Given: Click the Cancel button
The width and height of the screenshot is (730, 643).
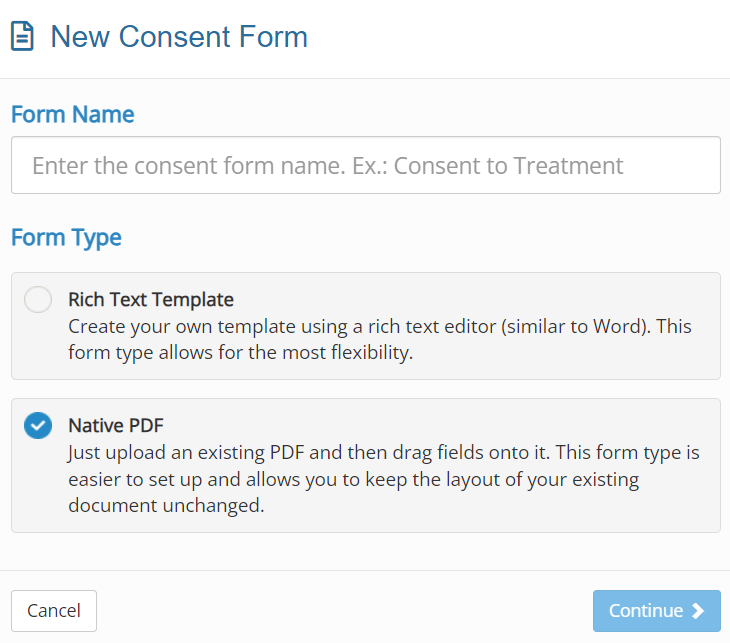Looking at the screenshot, I should click(x=54, y=611).
